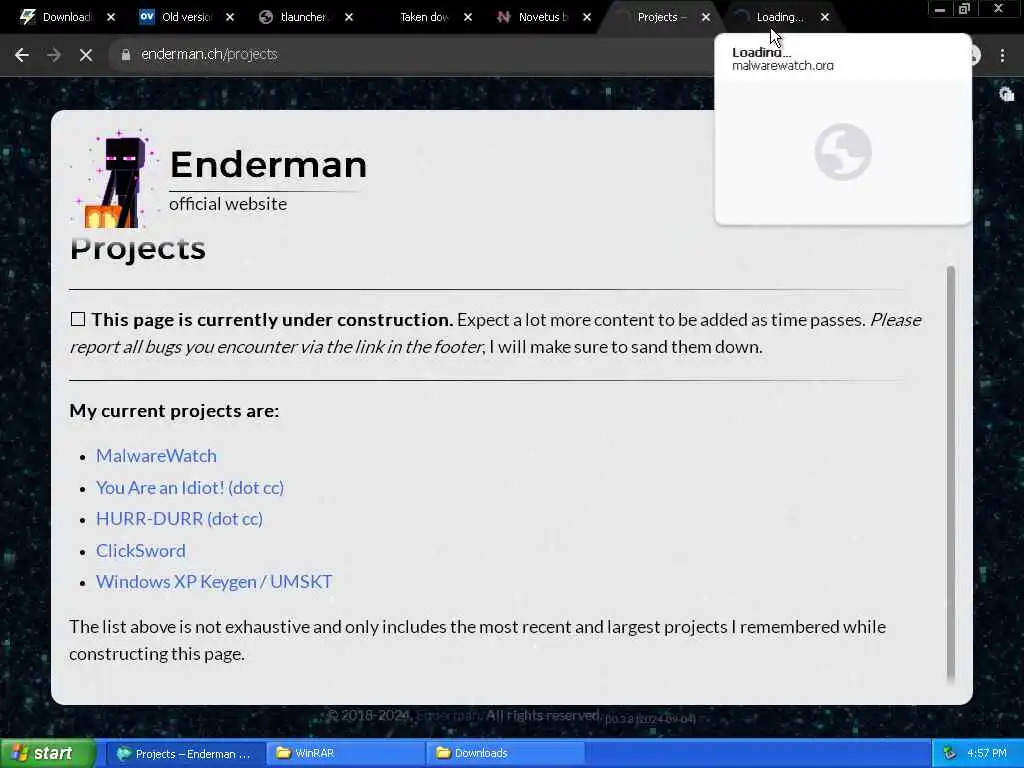The height and width of the screenshot is (768, 1024).
Task: Click the 4:57 PM taskbar clock
Action: (987, 754)
